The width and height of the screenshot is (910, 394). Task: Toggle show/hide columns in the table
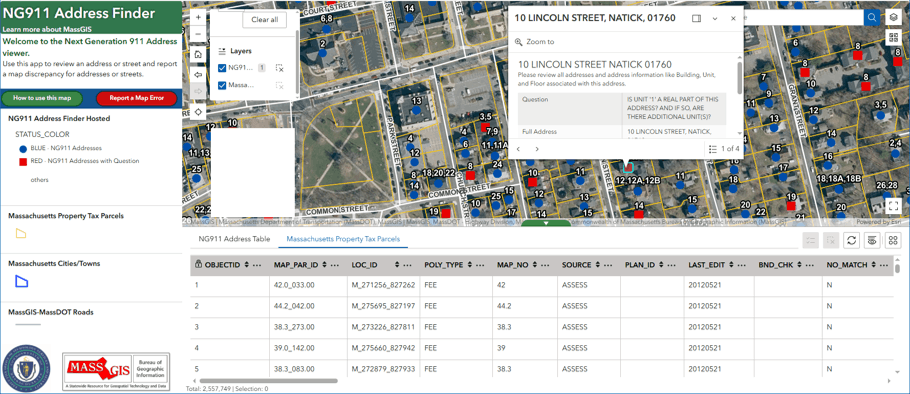tap(872, 240)
